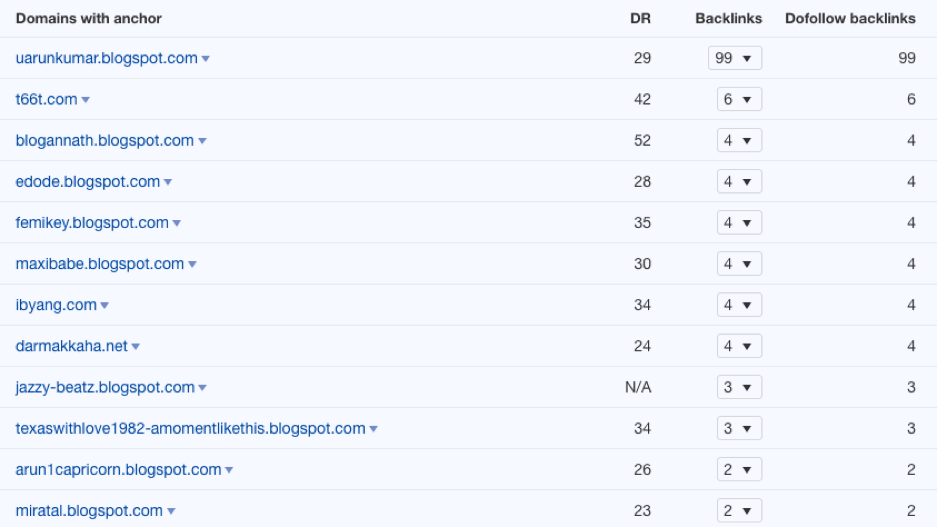Viewport: 937px width, 527px height.
Task: Expand the arrow beside blogannath.blogspot.com
Action: click(202, 141)
